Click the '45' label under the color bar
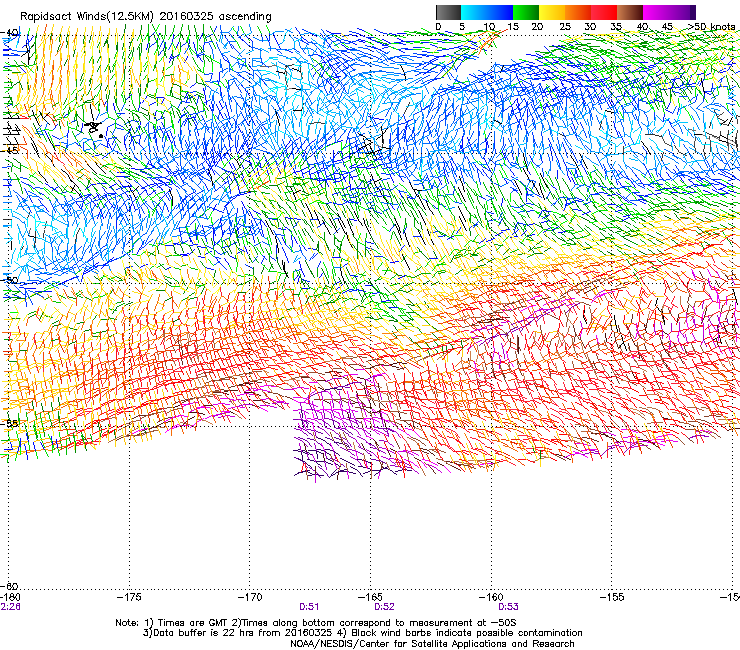The image size is (740, 650). click(x=667, y=27)
